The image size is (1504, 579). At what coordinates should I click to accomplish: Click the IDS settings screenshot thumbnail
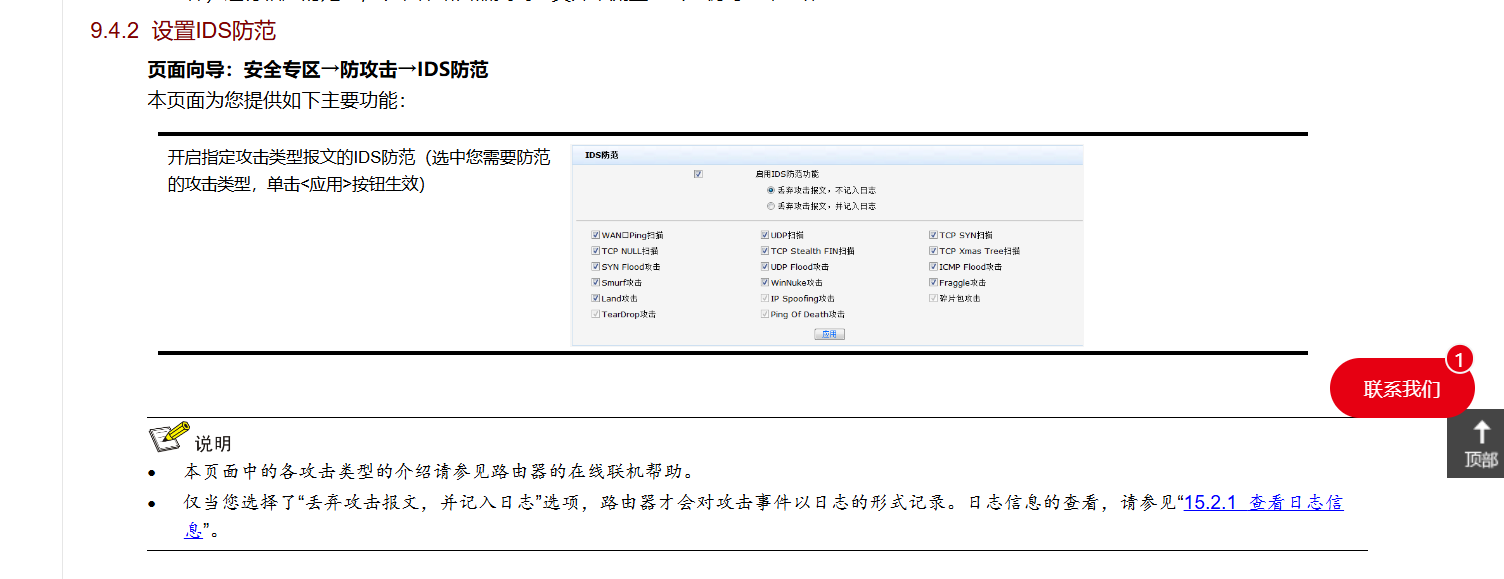(827, 245)
